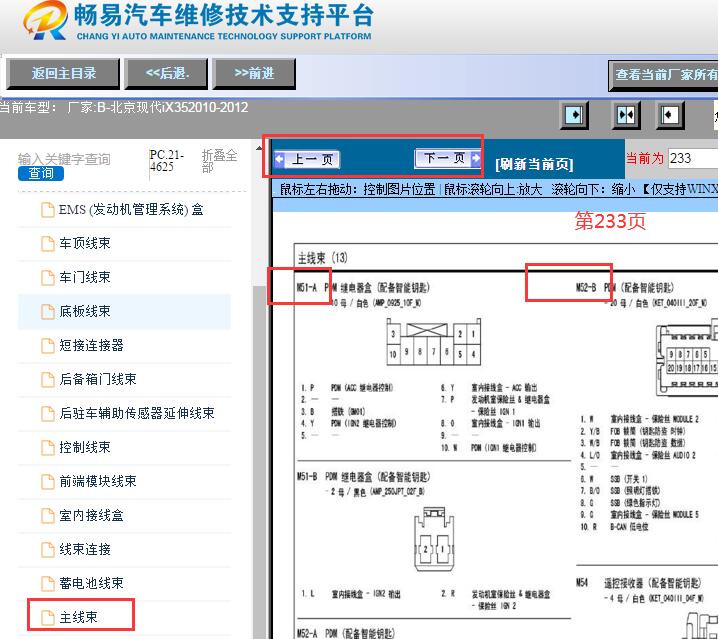Screen dimensions: 718x639
Task: Click the PC.21-4625 text
Action: 166,161
